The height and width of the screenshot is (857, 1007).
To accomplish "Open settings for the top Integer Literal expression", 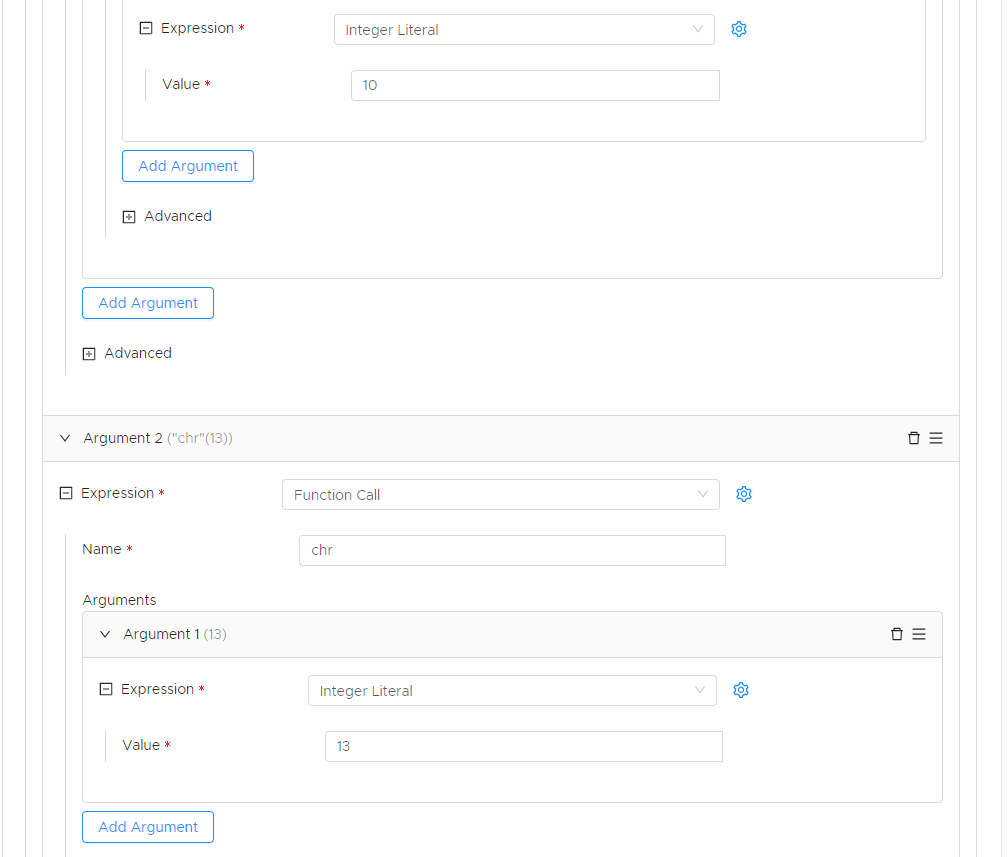I will [x=739, y=29].
